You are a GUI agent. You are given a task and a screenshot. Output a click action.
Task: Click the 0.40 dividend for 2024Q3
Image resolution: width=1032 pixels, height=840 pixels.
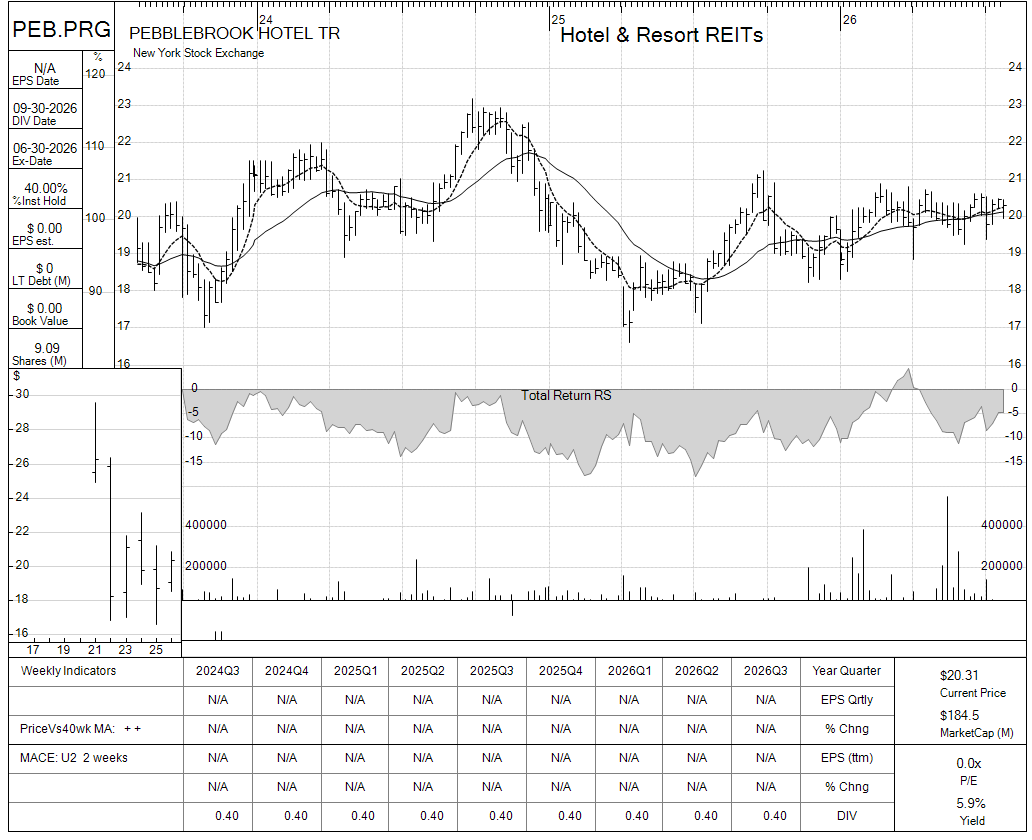coord(226,816)
